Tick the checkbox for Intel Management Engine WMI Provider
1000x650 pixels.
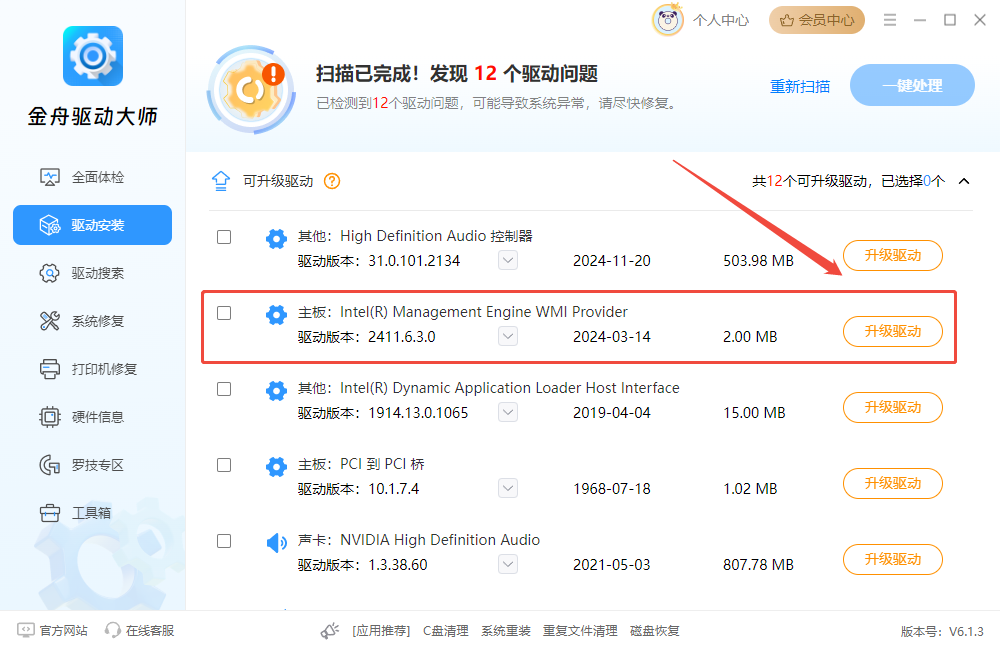[x=224, y=313]
